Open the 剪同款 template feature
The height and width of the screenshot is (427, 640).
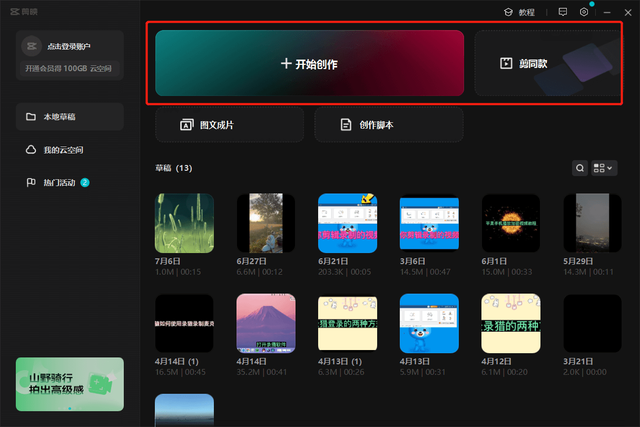548,63
